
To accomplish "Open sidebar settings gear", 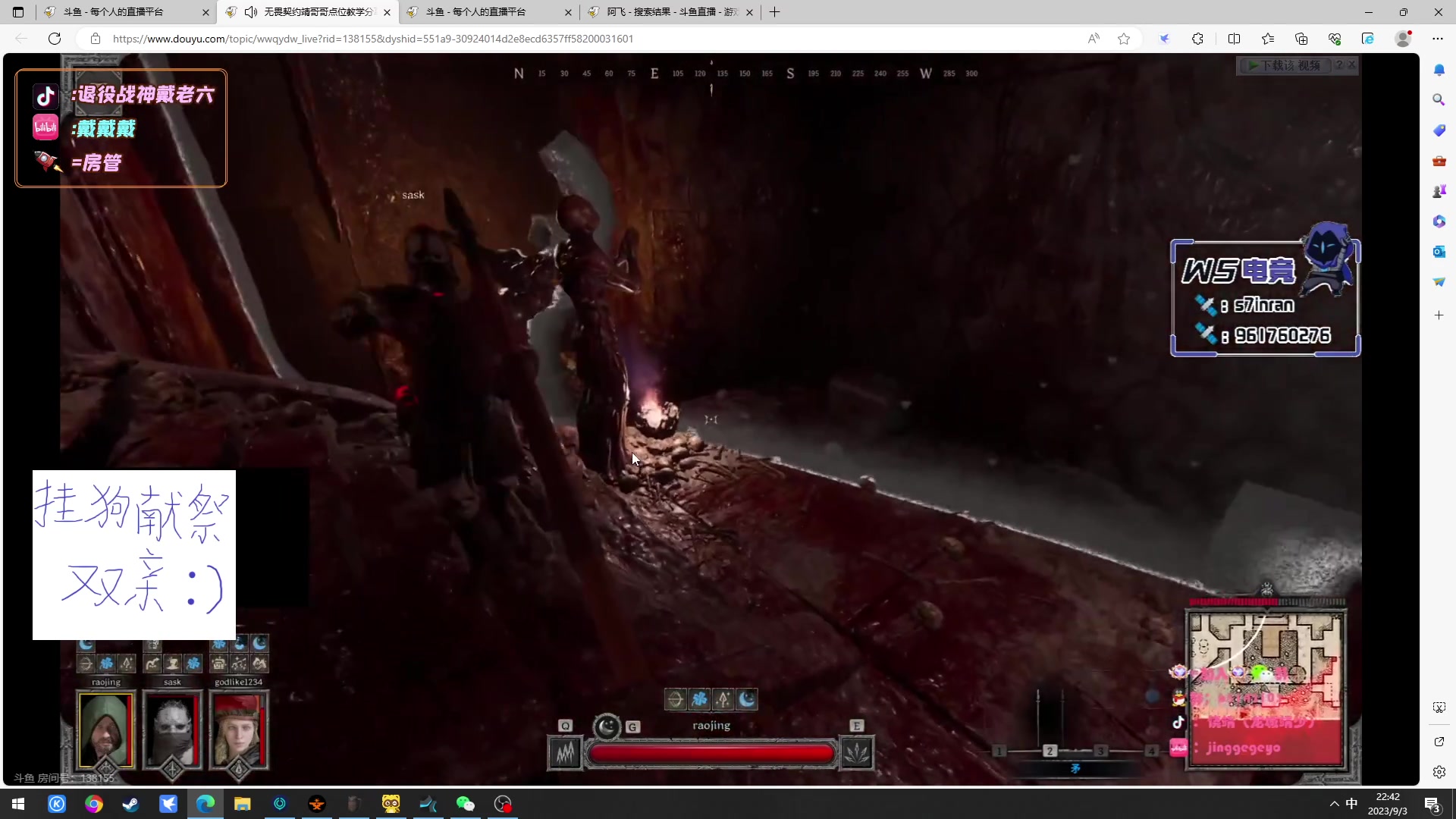I will click(1439, 772).
